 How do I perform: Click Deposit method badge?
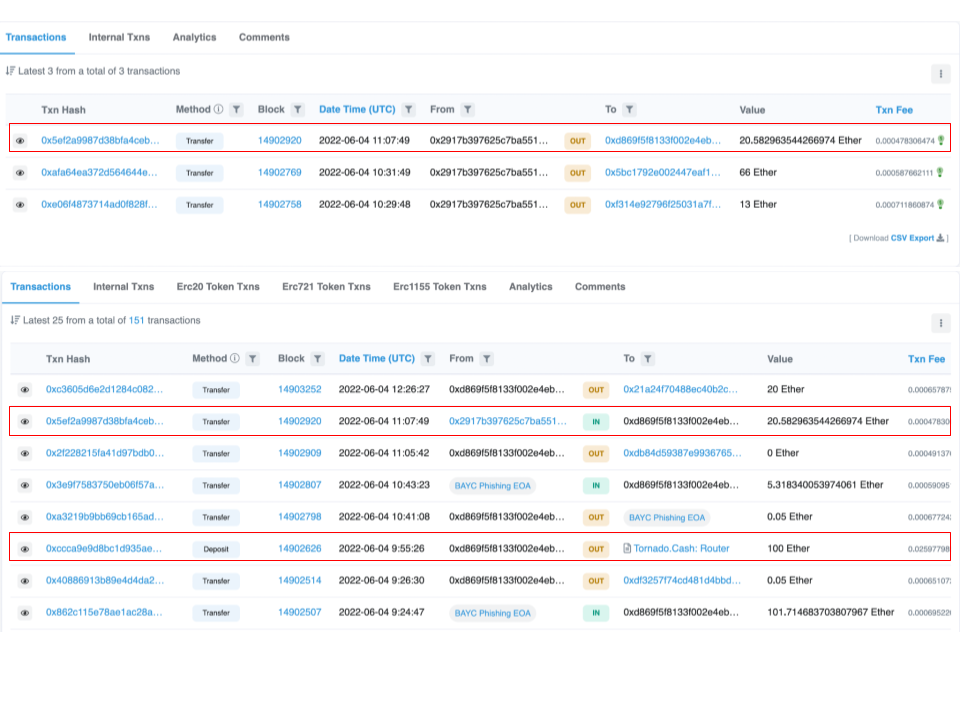tap(216, 549)
